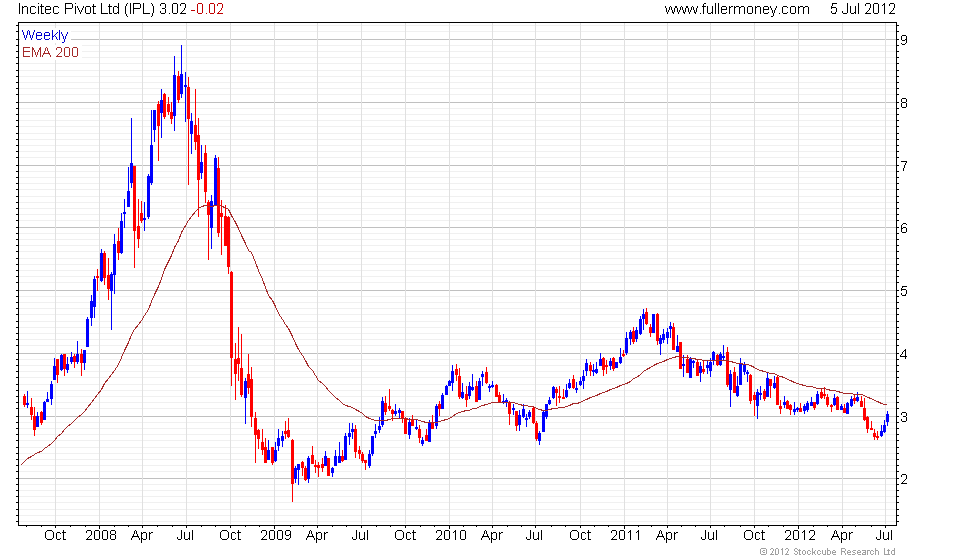Viewport: 980px width, 560px height.
Task: Click the y-axis label '6'
Action: (904, 229)
